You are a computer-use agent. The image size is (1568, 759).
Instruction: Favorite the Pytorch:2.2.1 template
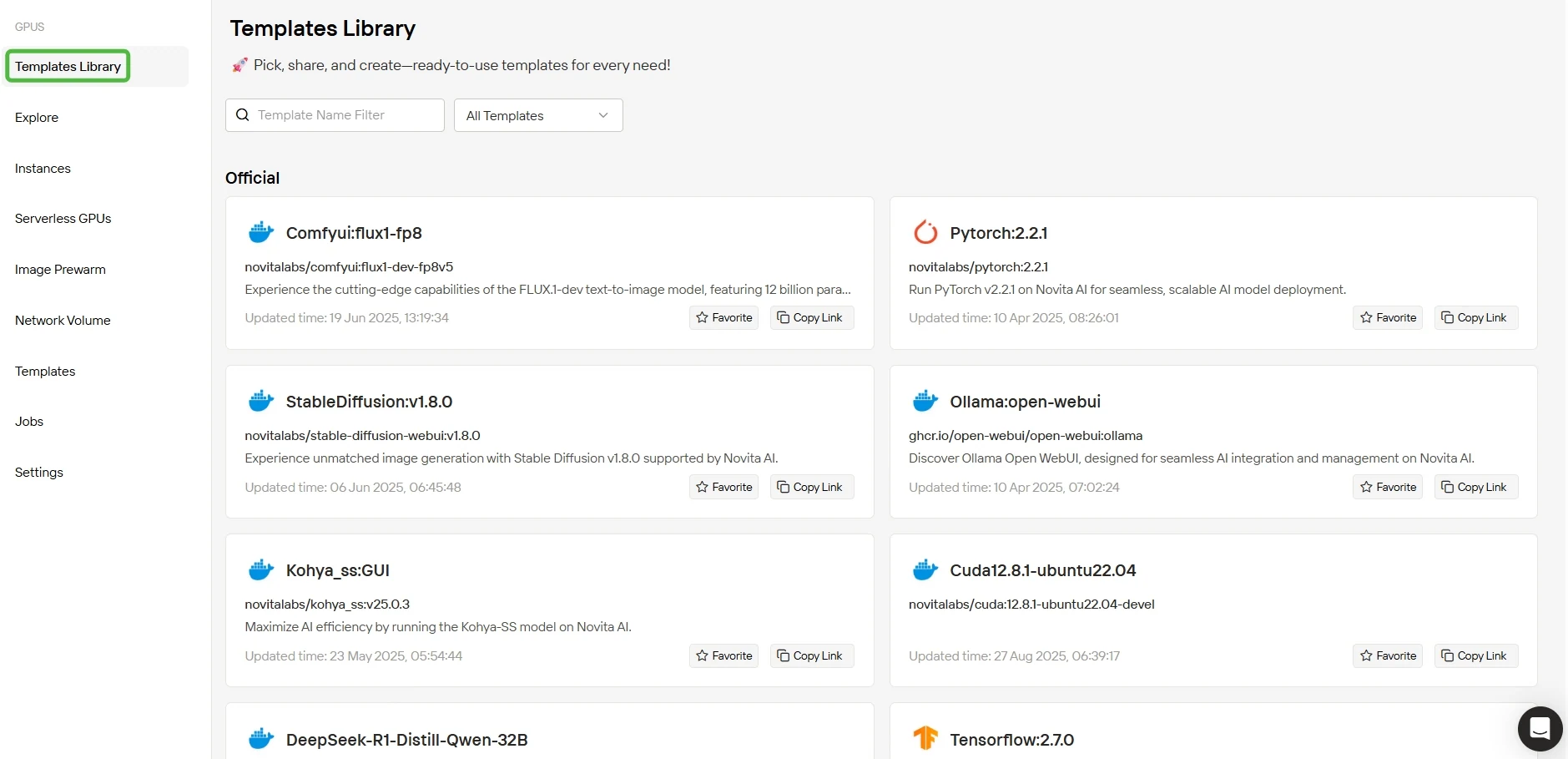(1388, 317)
